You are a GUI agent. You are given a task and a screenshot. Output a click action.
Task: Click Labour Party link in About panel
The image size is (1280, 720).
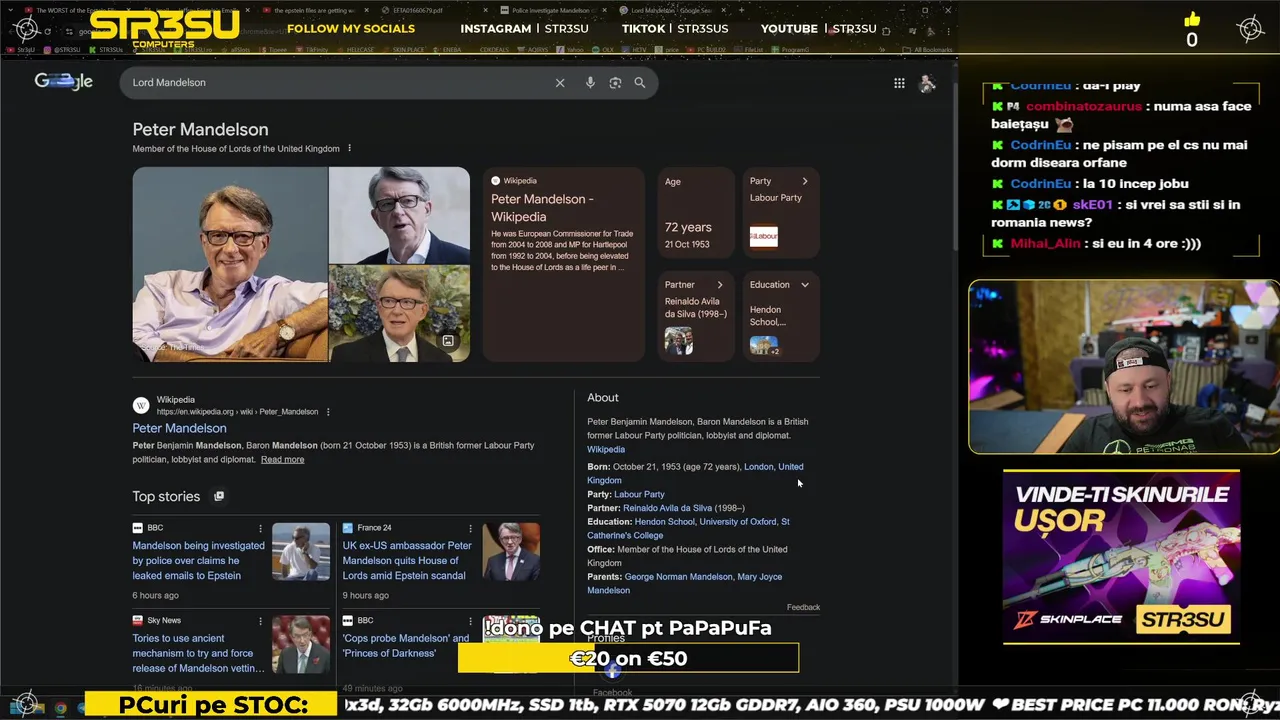(x=639, y=494)
